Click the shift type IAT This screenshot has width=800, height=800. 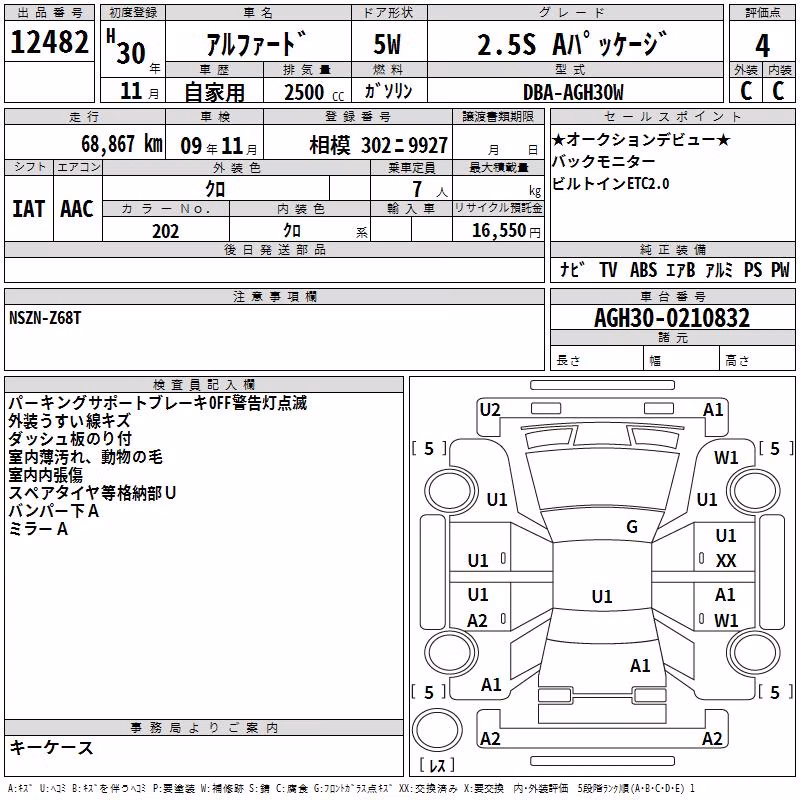click(x=29, y=209)
